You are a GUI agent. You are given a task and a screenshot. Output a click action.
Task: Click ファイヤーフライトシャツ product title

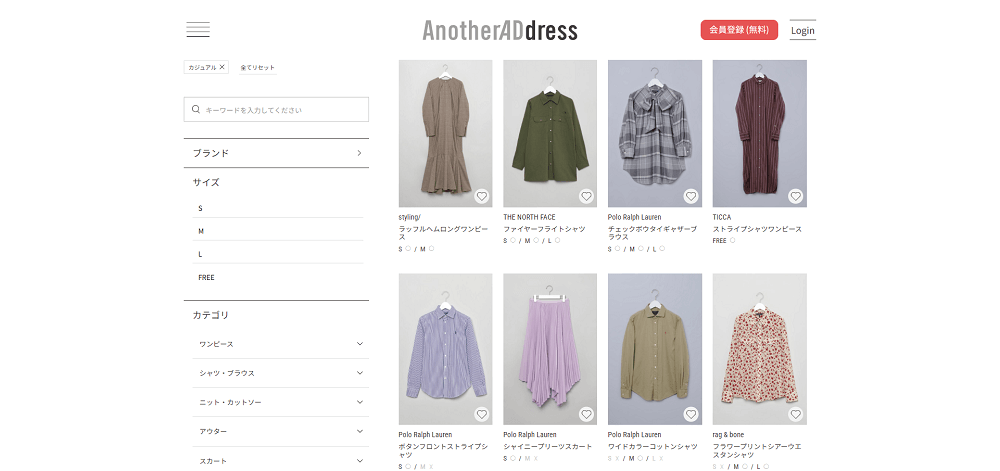tap(544, 229)
